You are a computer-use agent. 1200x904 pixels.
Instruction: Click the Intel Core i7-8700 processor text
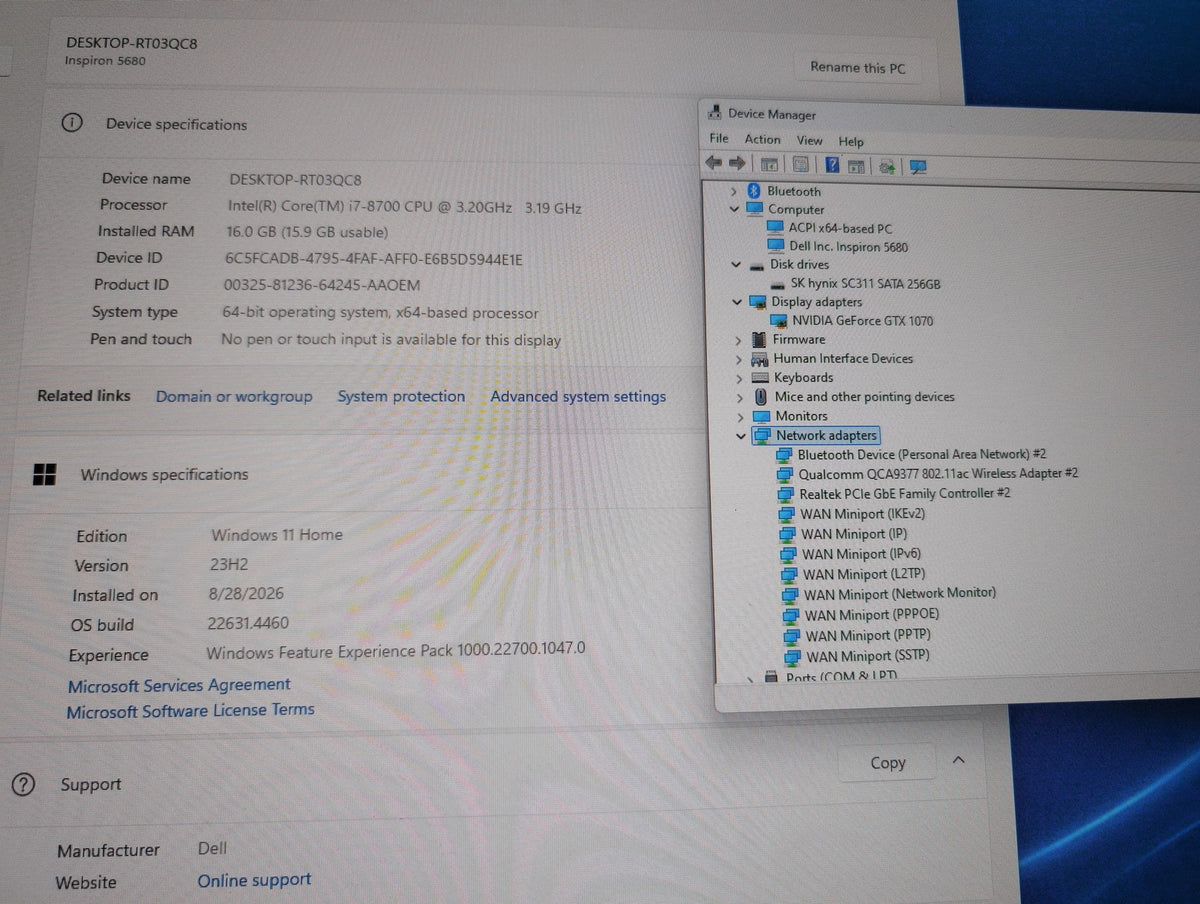pyautogui.click(x=405, y=207)
